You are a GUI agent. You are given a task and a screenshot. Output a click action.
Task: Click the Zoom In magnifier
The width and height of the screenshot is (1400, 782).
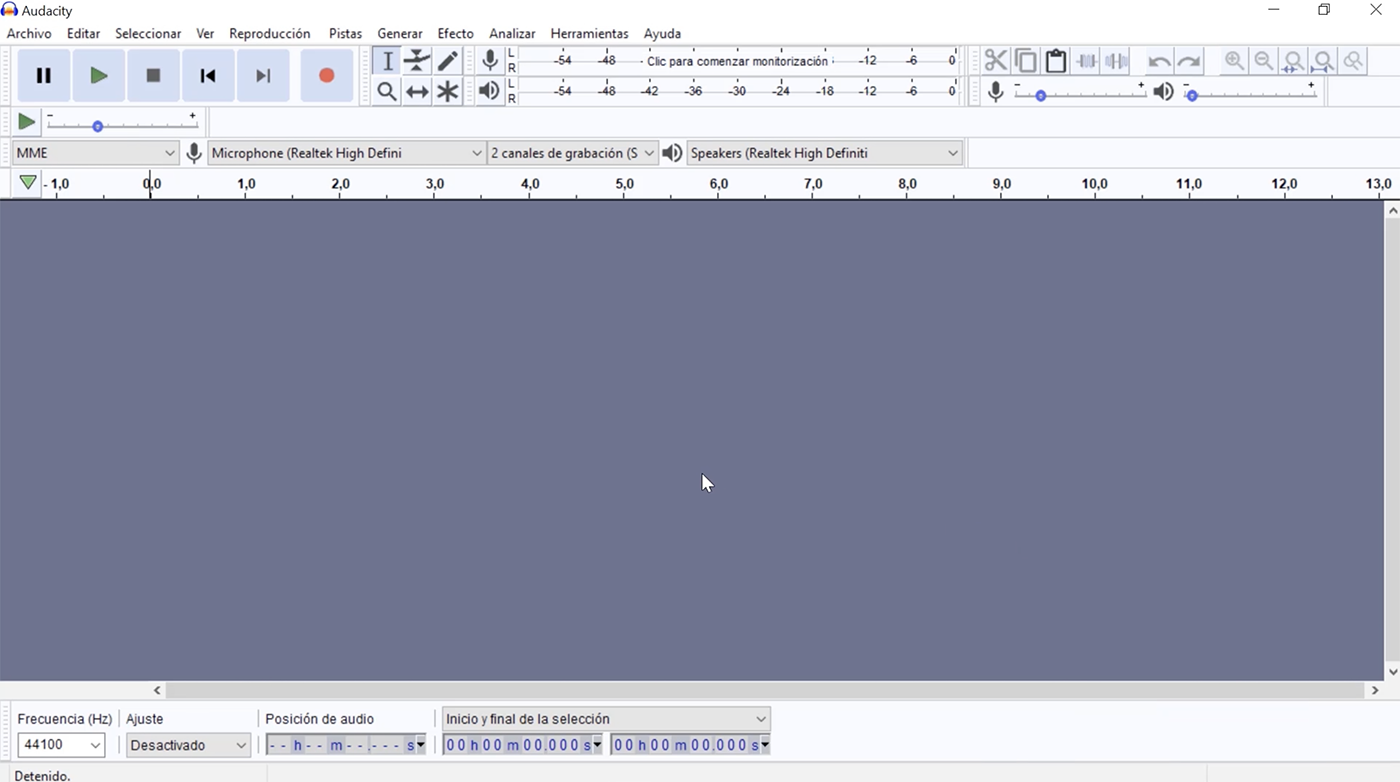(1234, 61)
